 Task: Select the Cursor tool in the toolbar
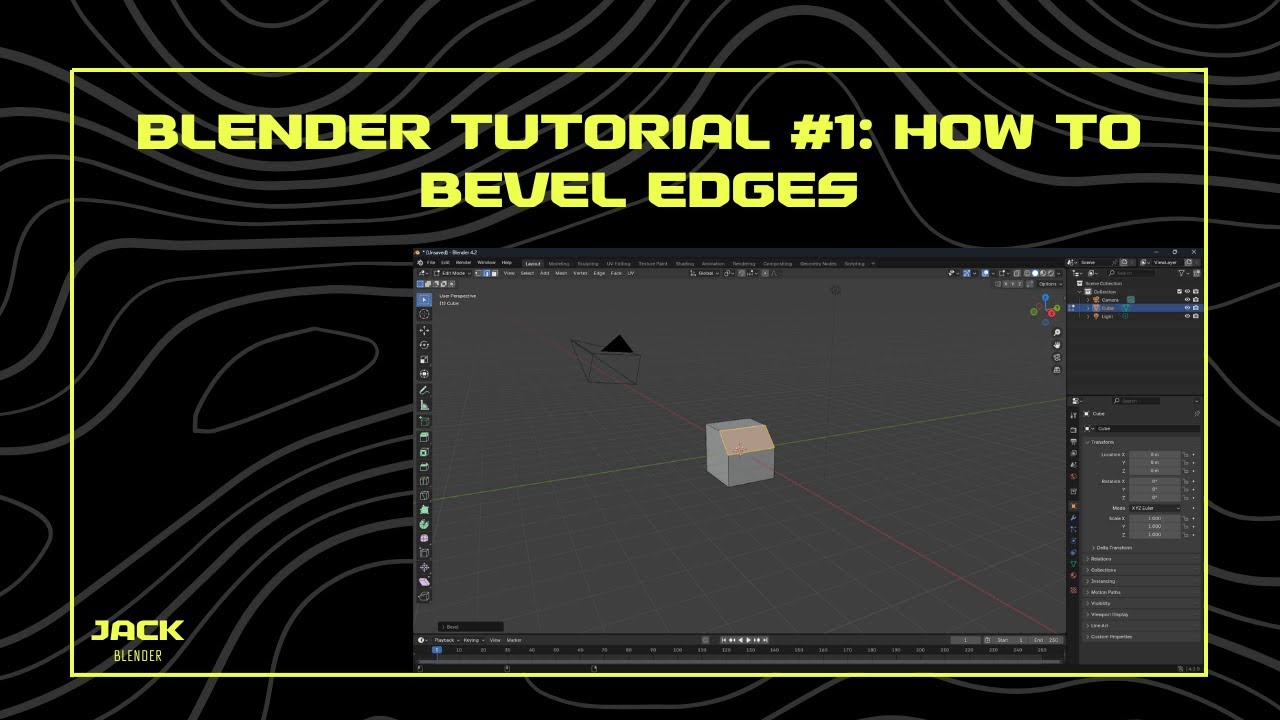[x=424, y=314]
